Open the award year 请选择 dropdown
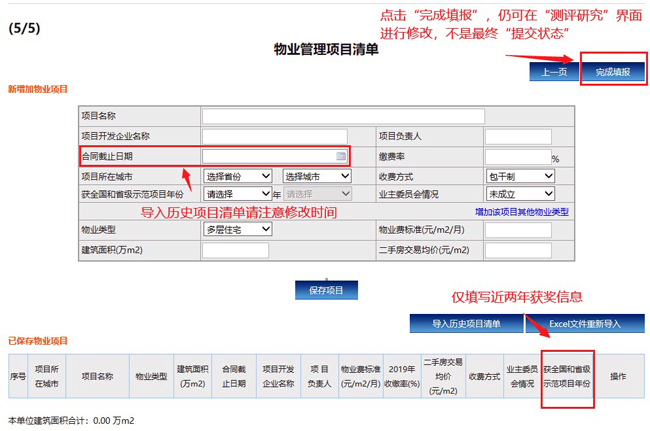The height and width of the screenshot is (431, 650). (237, 194)
